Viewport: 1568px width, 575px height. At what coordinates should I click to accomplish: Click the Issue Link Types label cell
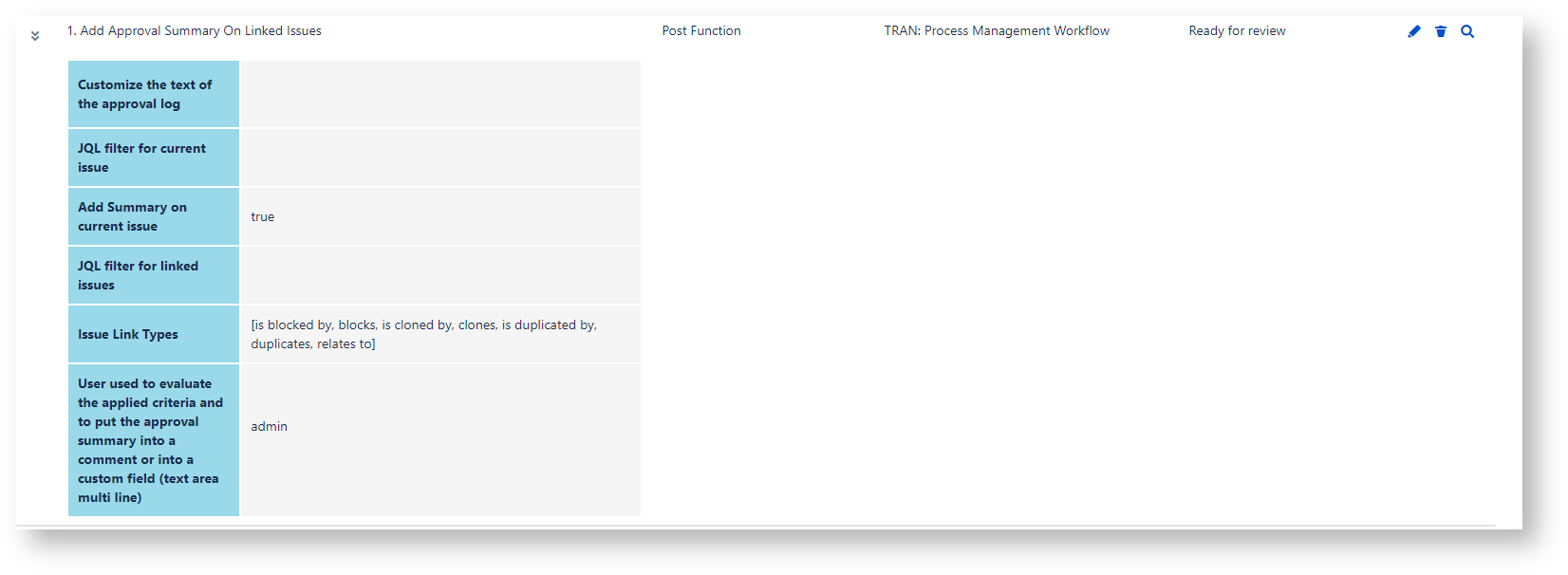[128, 334]
